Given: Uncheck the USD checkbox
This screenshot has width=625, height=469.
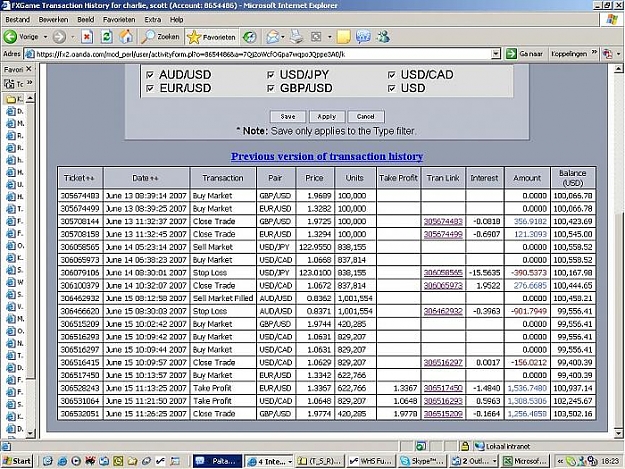Looking at the screenshot, I should coord(391,88).
